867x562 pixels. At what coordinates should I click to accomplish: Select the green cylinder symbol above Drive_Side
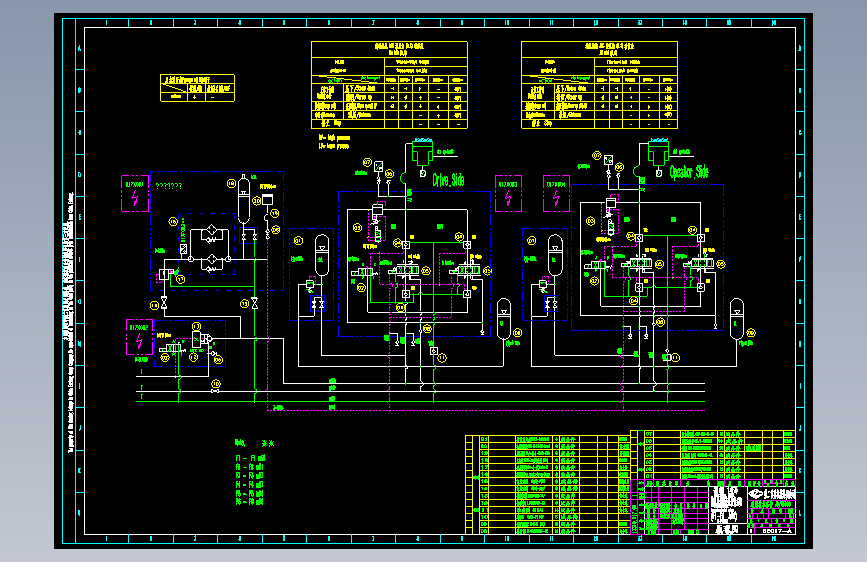422,153
